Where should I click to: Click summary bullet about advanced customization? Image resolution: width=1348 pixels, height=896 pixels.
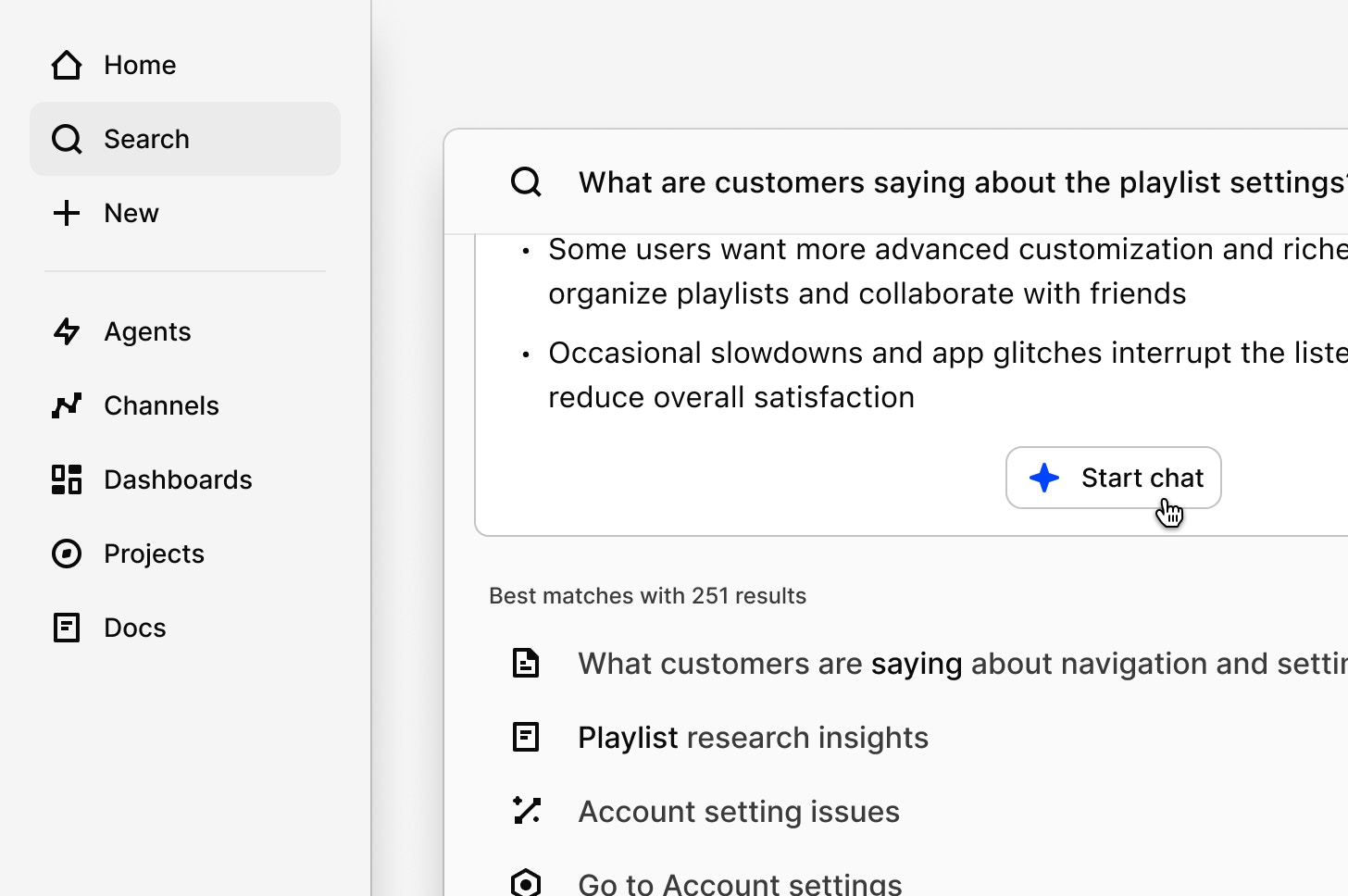click(x=933, y=271)
